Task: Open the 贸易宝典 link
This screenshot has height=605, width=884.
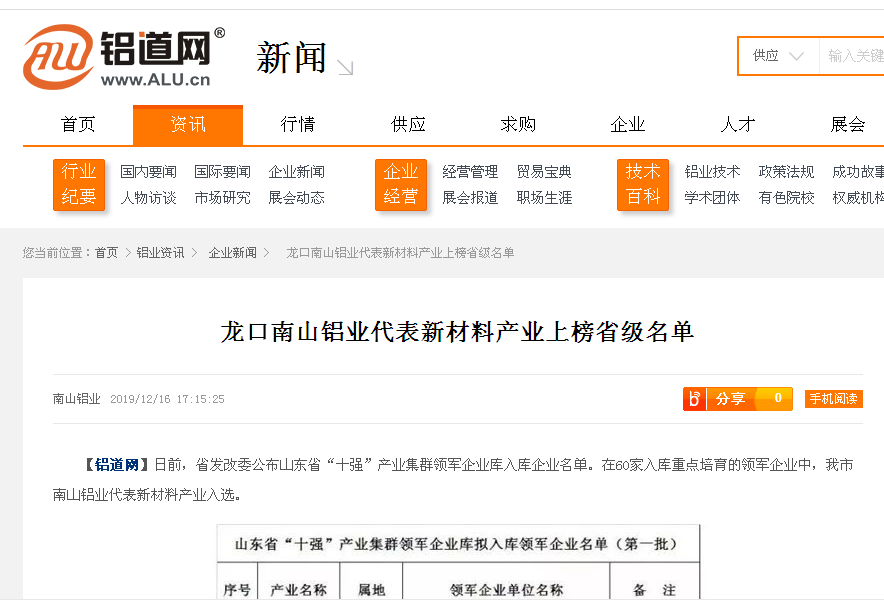Action: pos(544,172)
